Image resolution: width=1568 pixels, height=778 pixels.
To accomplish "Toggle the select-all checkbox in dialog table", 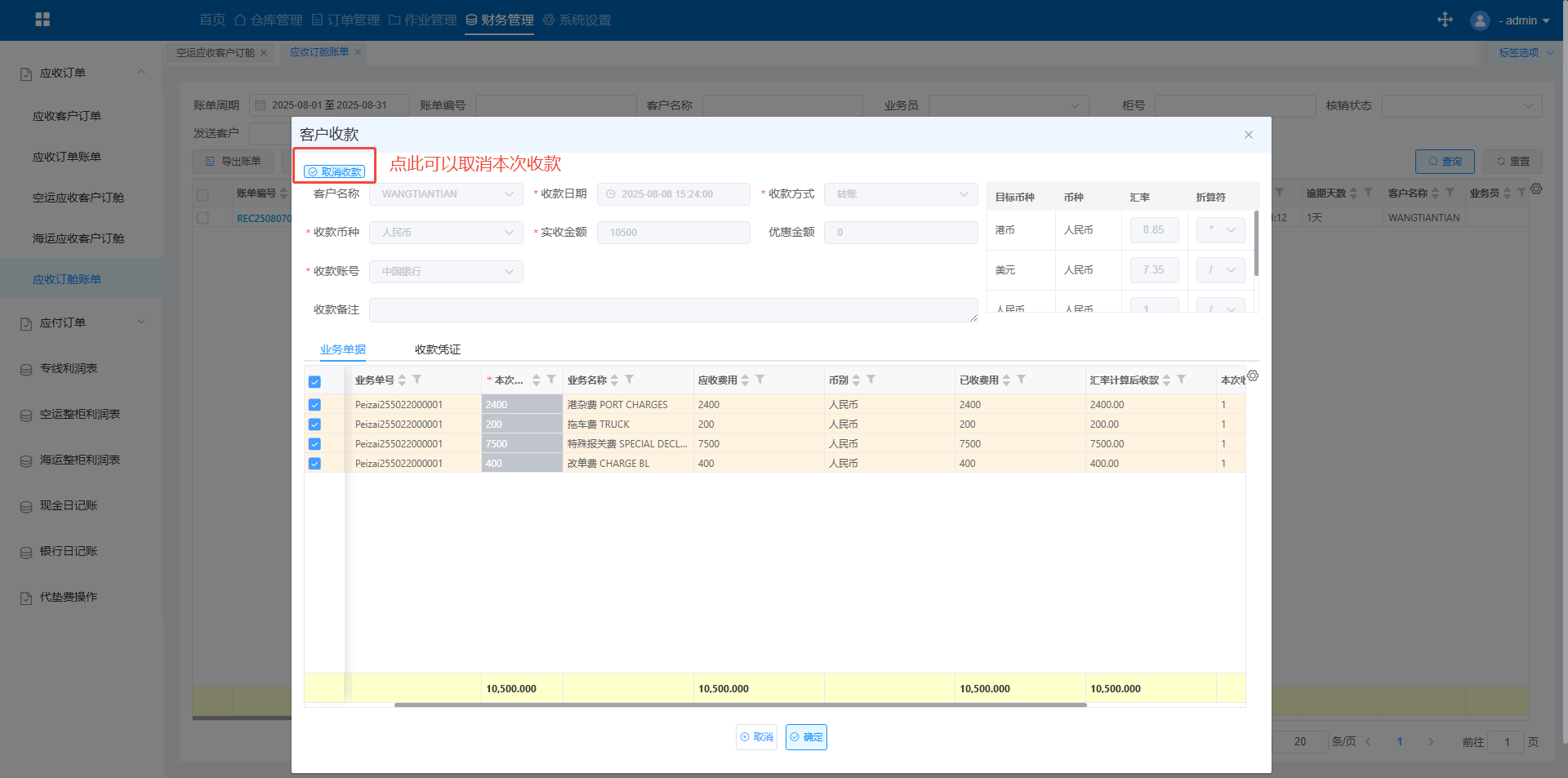I will click(x=314, y=381).
